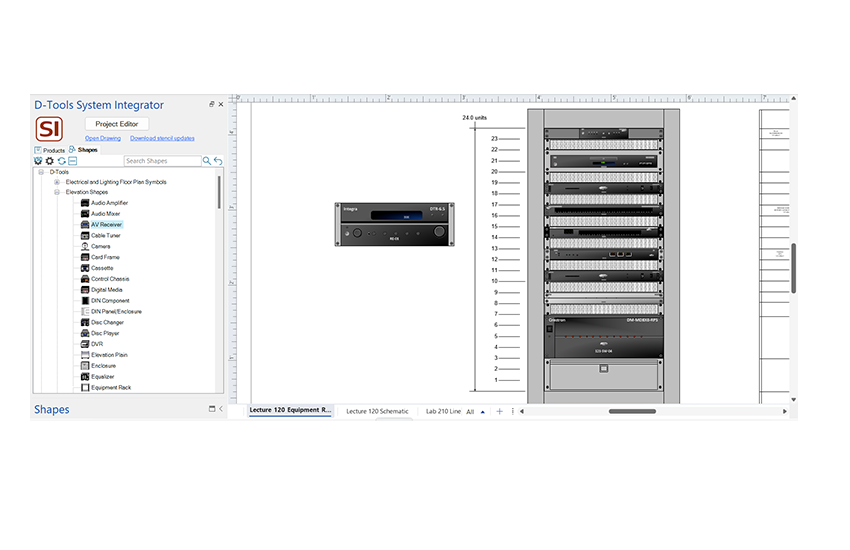Select the Crestron DM-MD8X8 unit in rack
Viewport: 850px width, 550px height.
coord(603,337)
